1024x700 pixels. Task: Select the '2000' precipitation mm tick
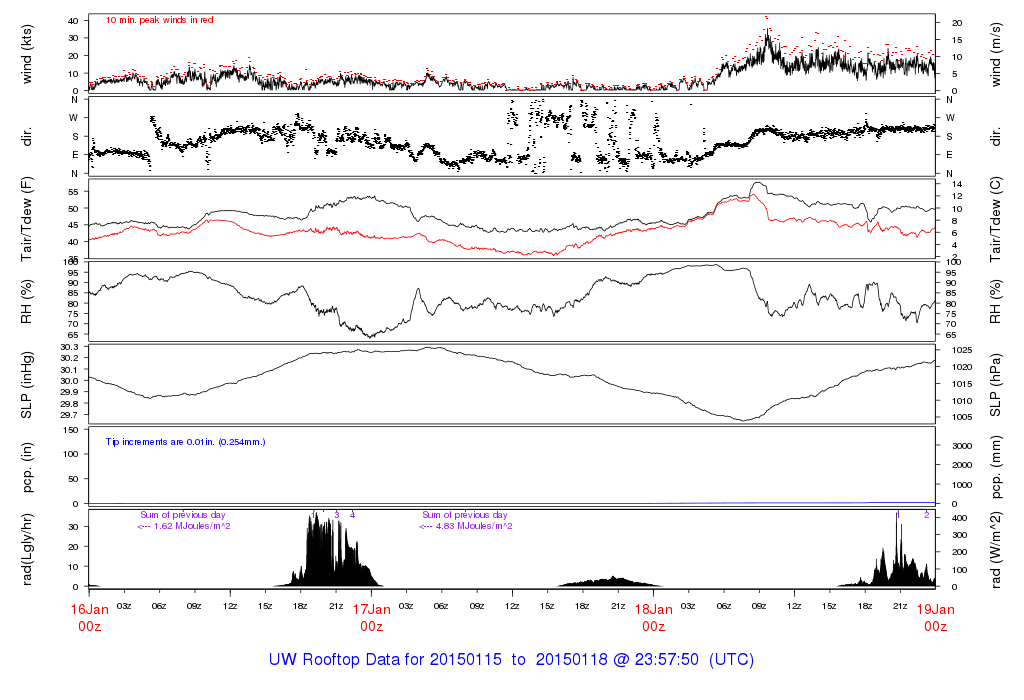point(961,465)
